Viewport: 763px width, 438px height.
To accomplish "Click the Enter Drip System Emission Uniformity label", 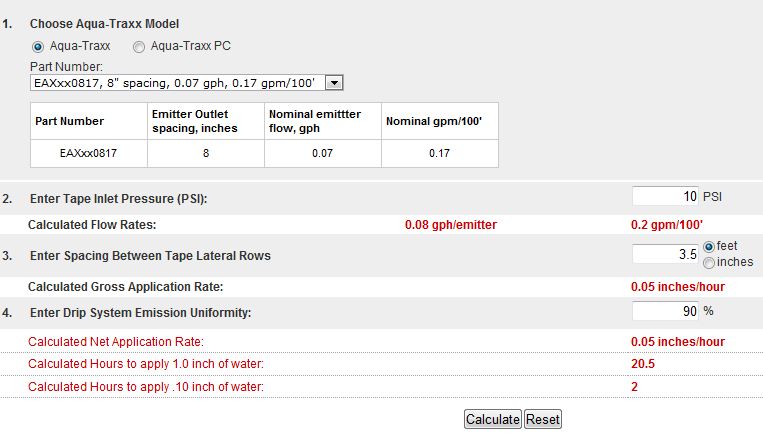I will click(141, 312).
